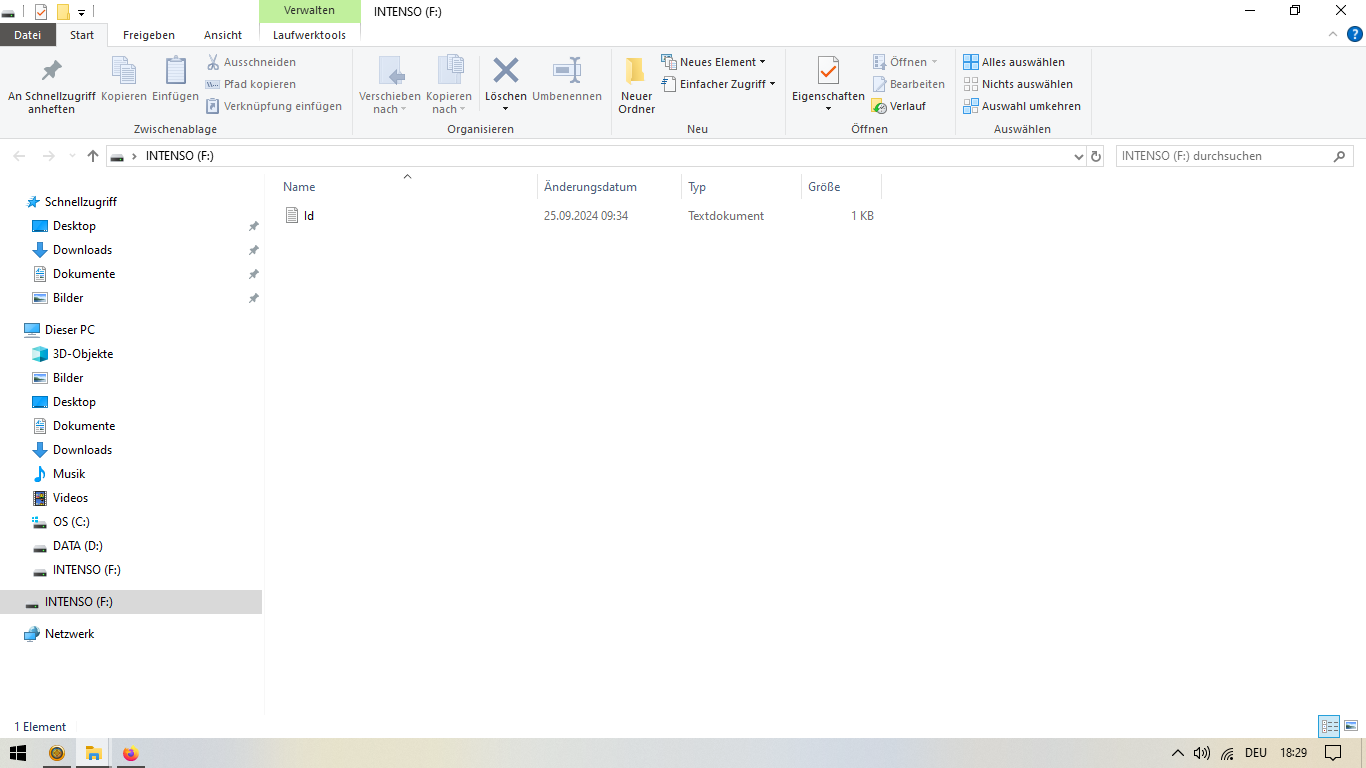Image resolution: width=1366 pixels, height=768 pixels.
Task: Open the address bar history dropdown
Action: coord(1078,157)
